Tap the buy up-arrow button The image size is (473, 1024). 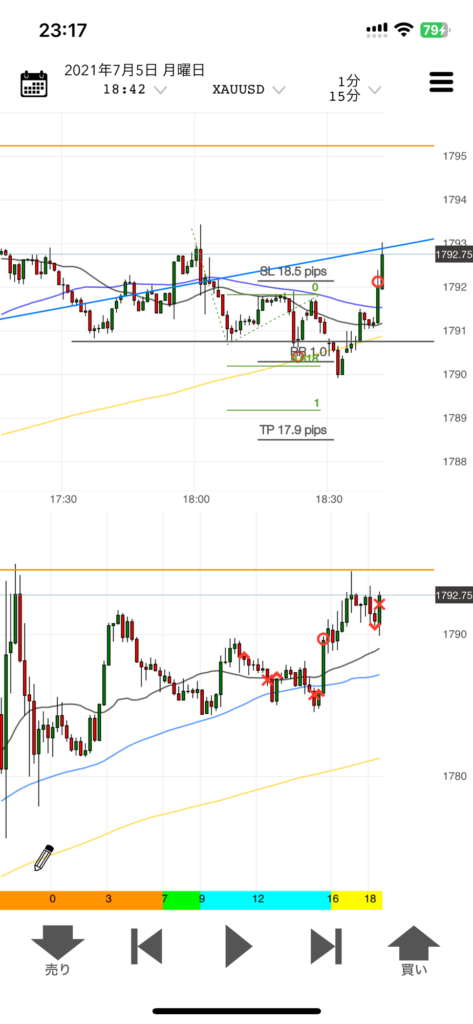(414, 950)
